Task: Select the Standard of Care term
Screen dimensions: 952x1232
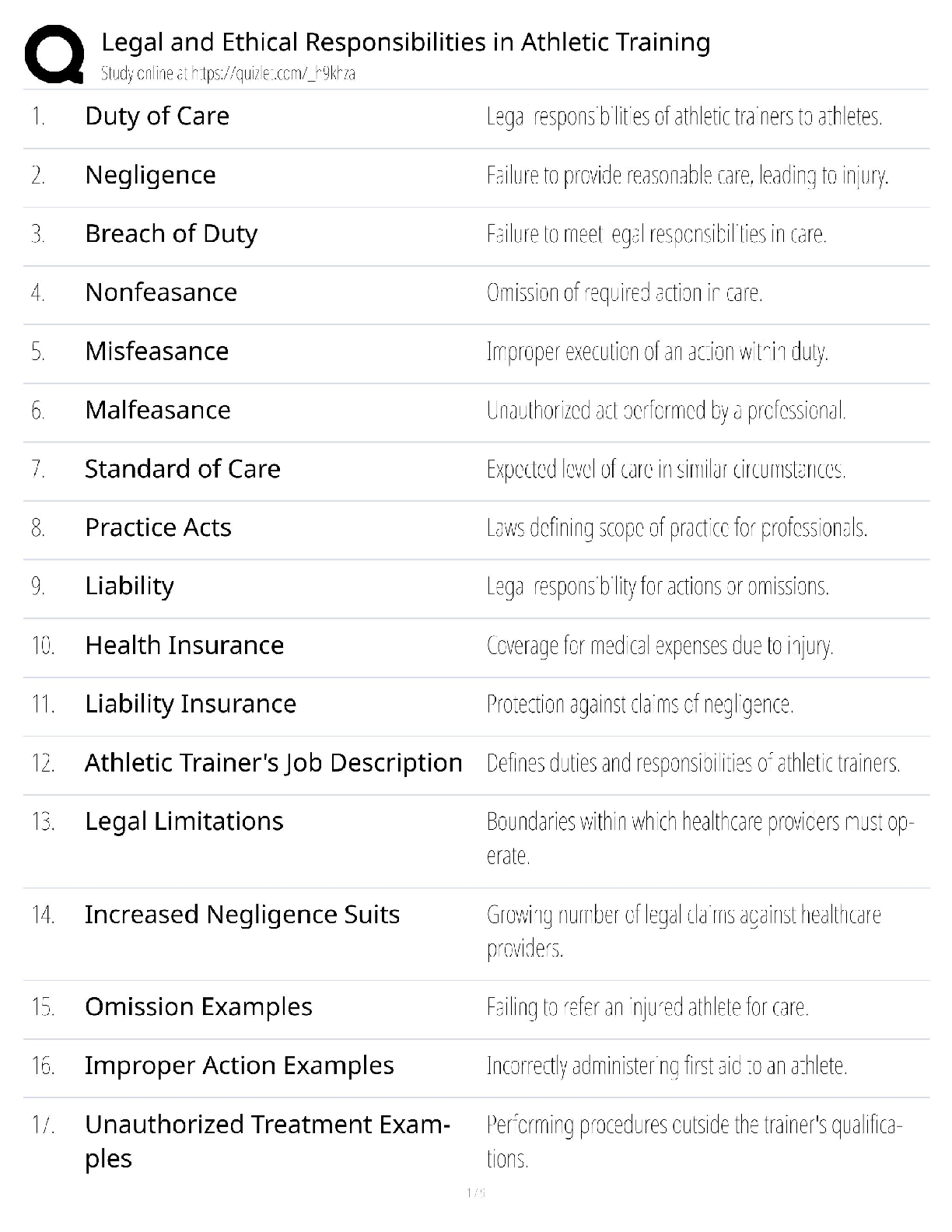Action: 183,469
